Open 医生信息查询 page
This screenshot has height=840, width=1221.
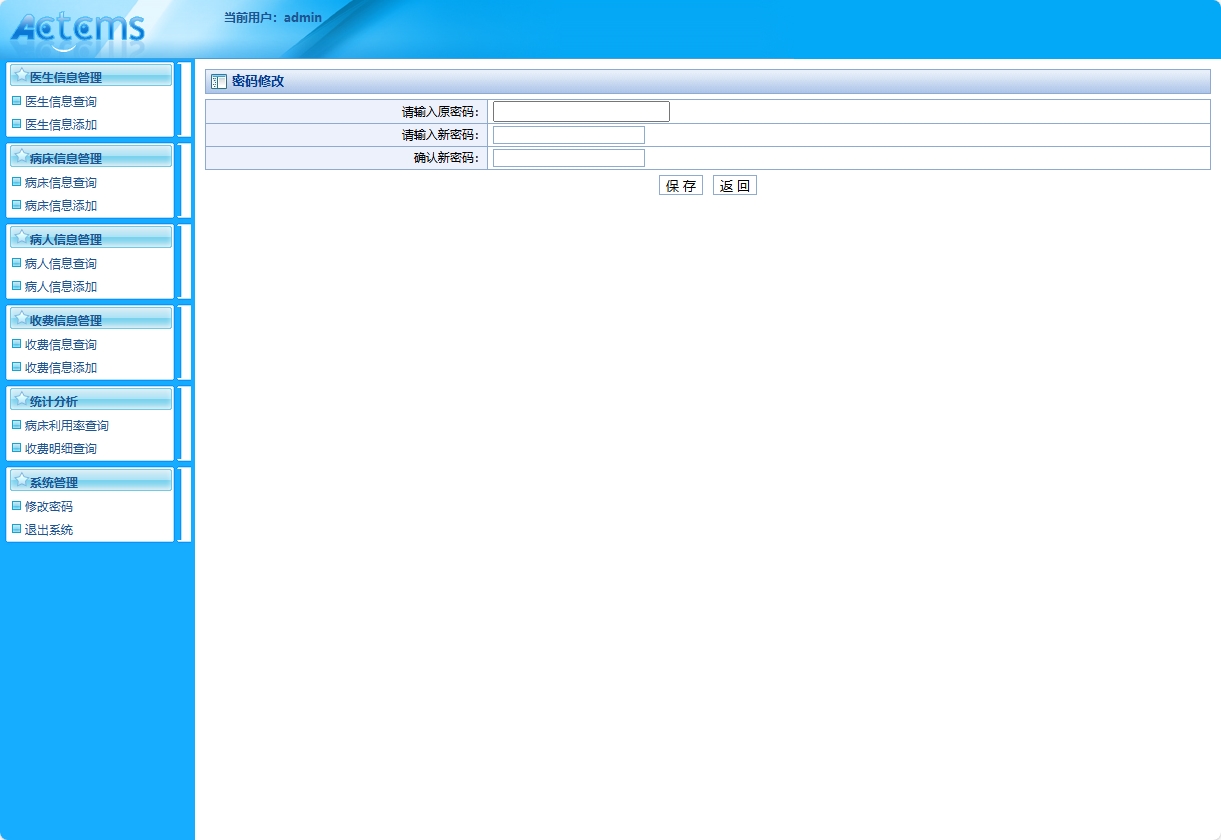[x=61, y=101]
